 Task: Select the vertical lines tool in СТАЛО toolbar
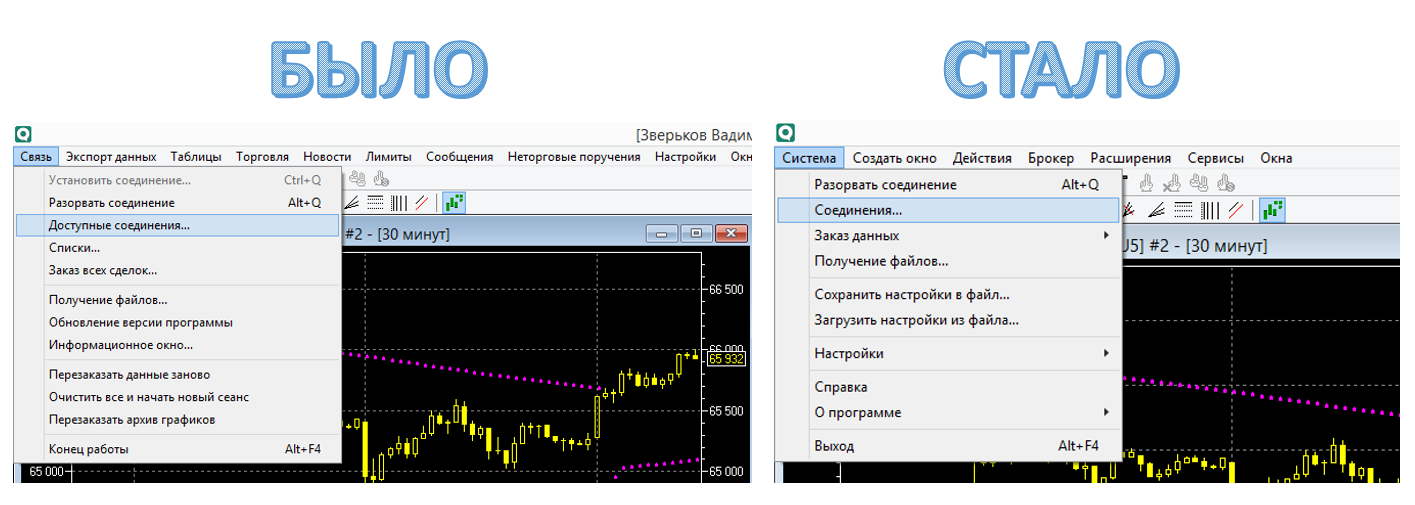tap(1210, 210)
